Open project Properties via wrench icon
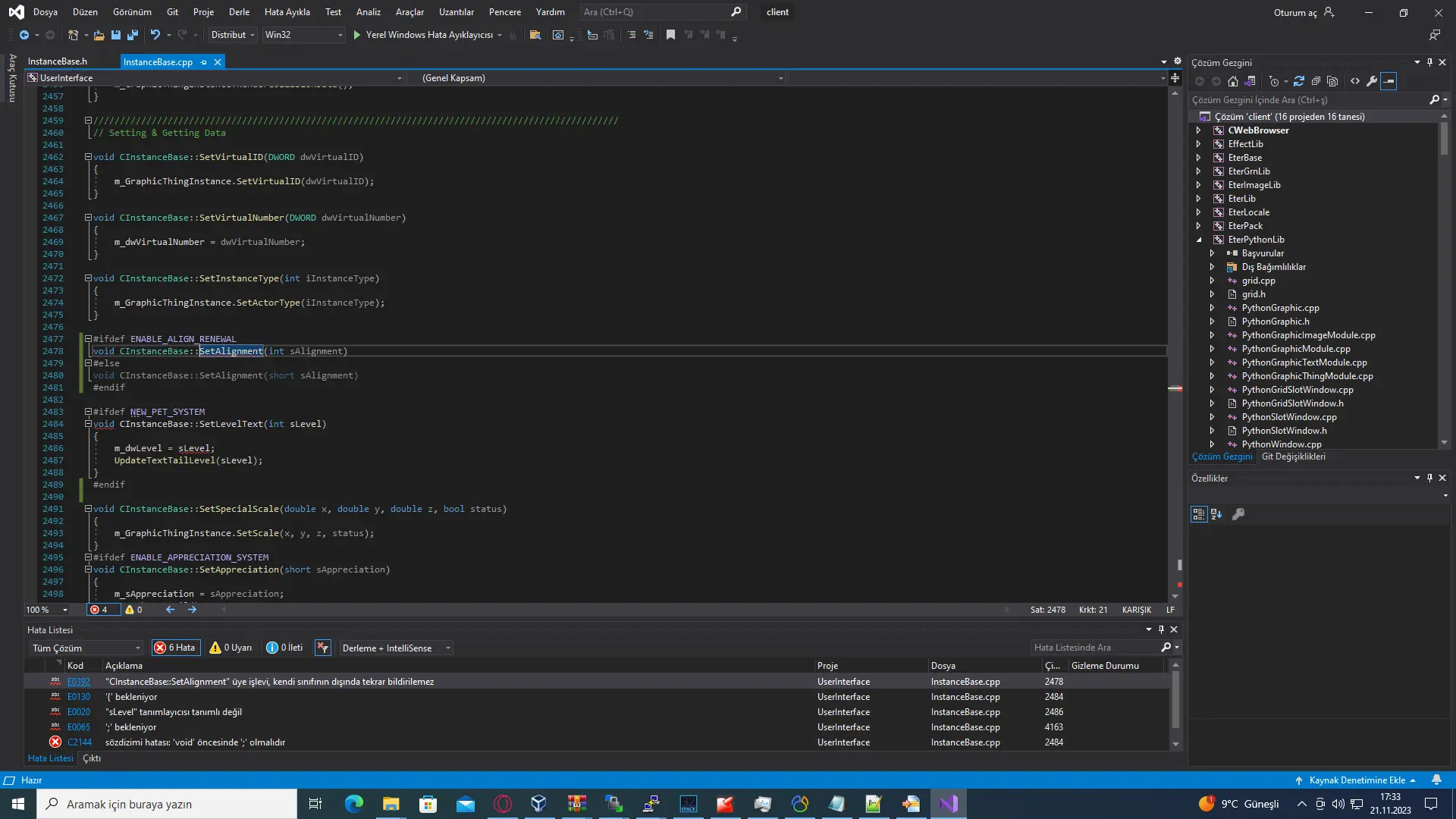1456x819 pixels. point(1372,81)
